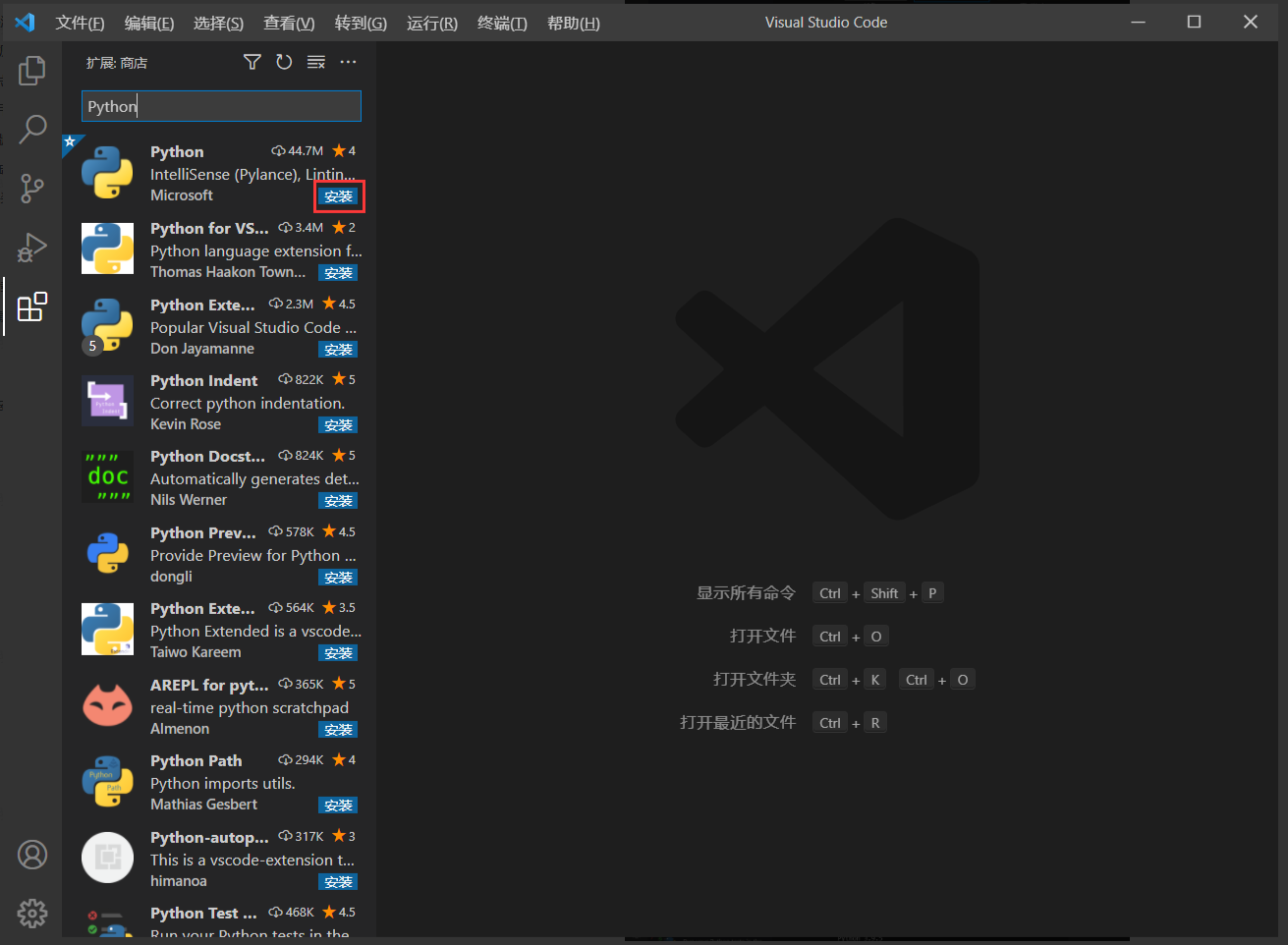
Task: Install Python Extended by Taiwo Kareem
Action: 338,653
